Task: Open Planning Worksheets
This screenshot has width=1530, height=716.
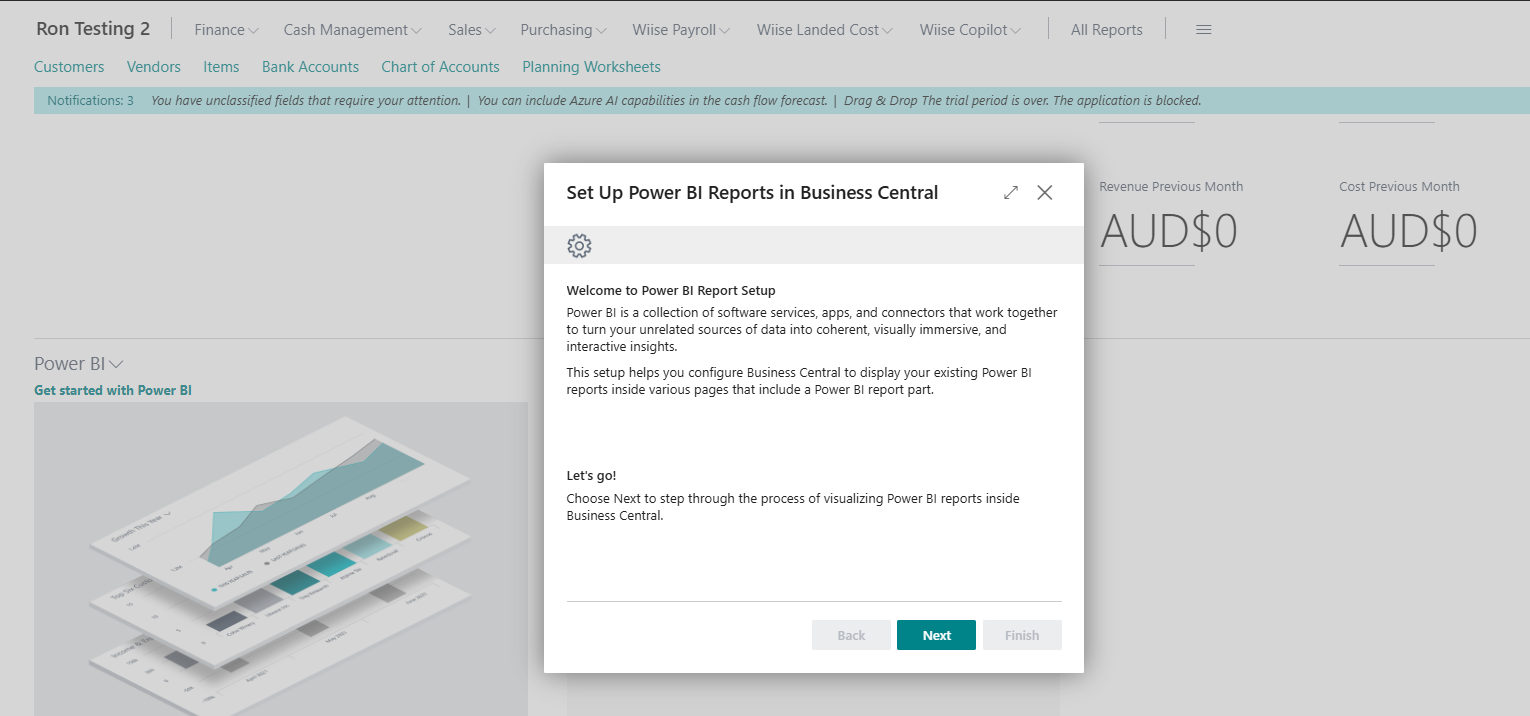Action: click(x=591, y=67)
